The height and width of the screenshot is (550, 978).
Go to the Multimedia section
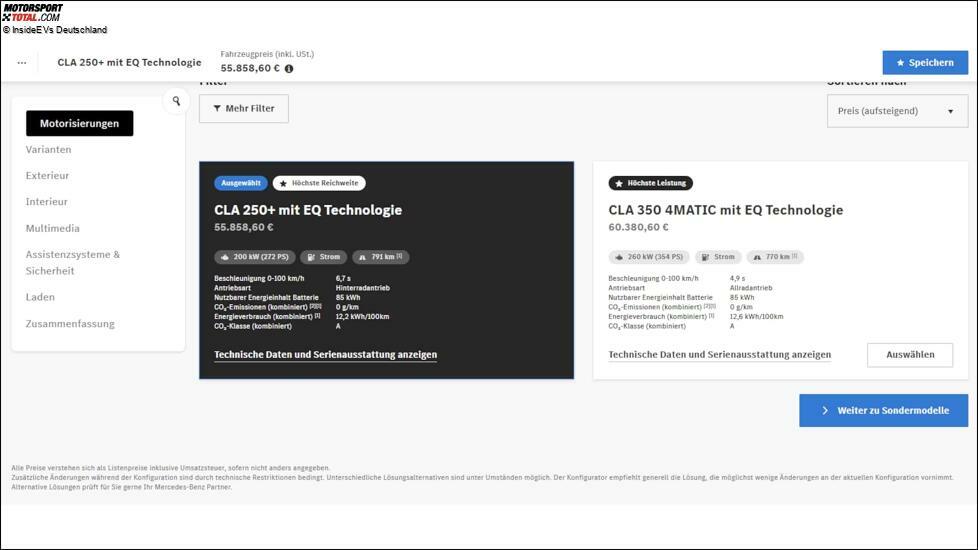click(x=52, y=228)
